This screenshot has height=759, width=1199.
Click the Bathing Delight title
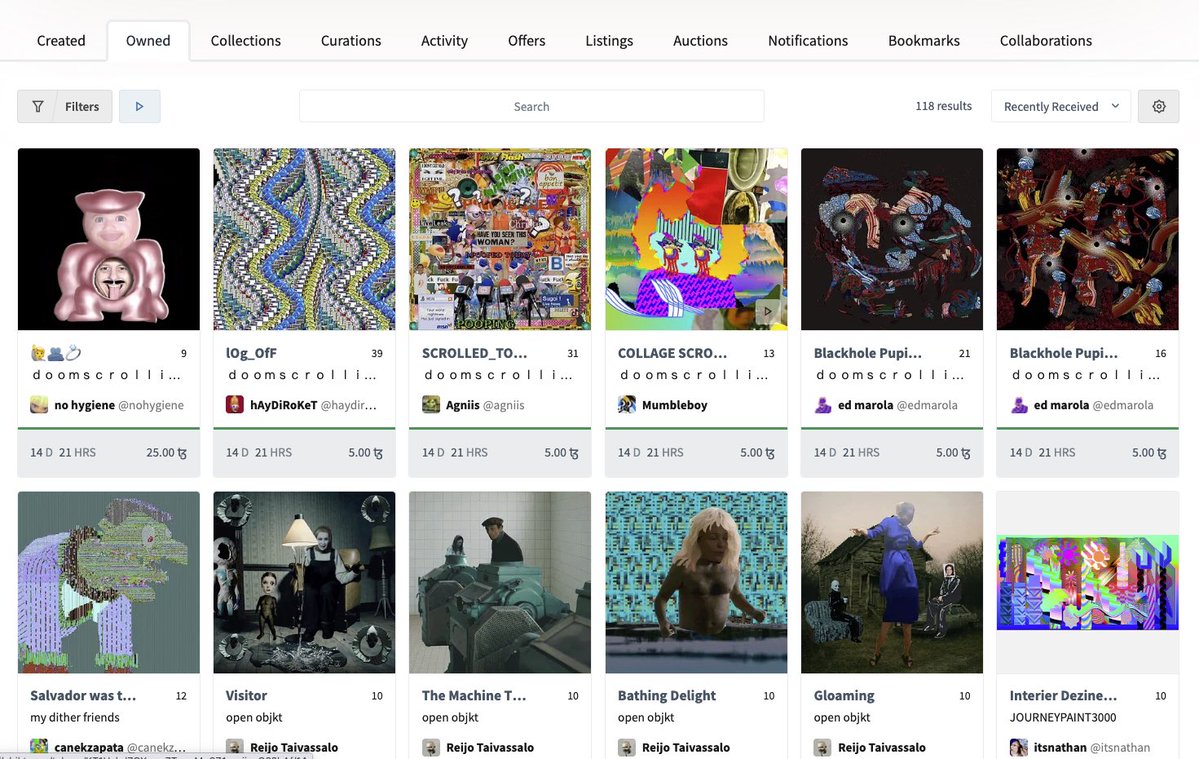coord(667,696)
